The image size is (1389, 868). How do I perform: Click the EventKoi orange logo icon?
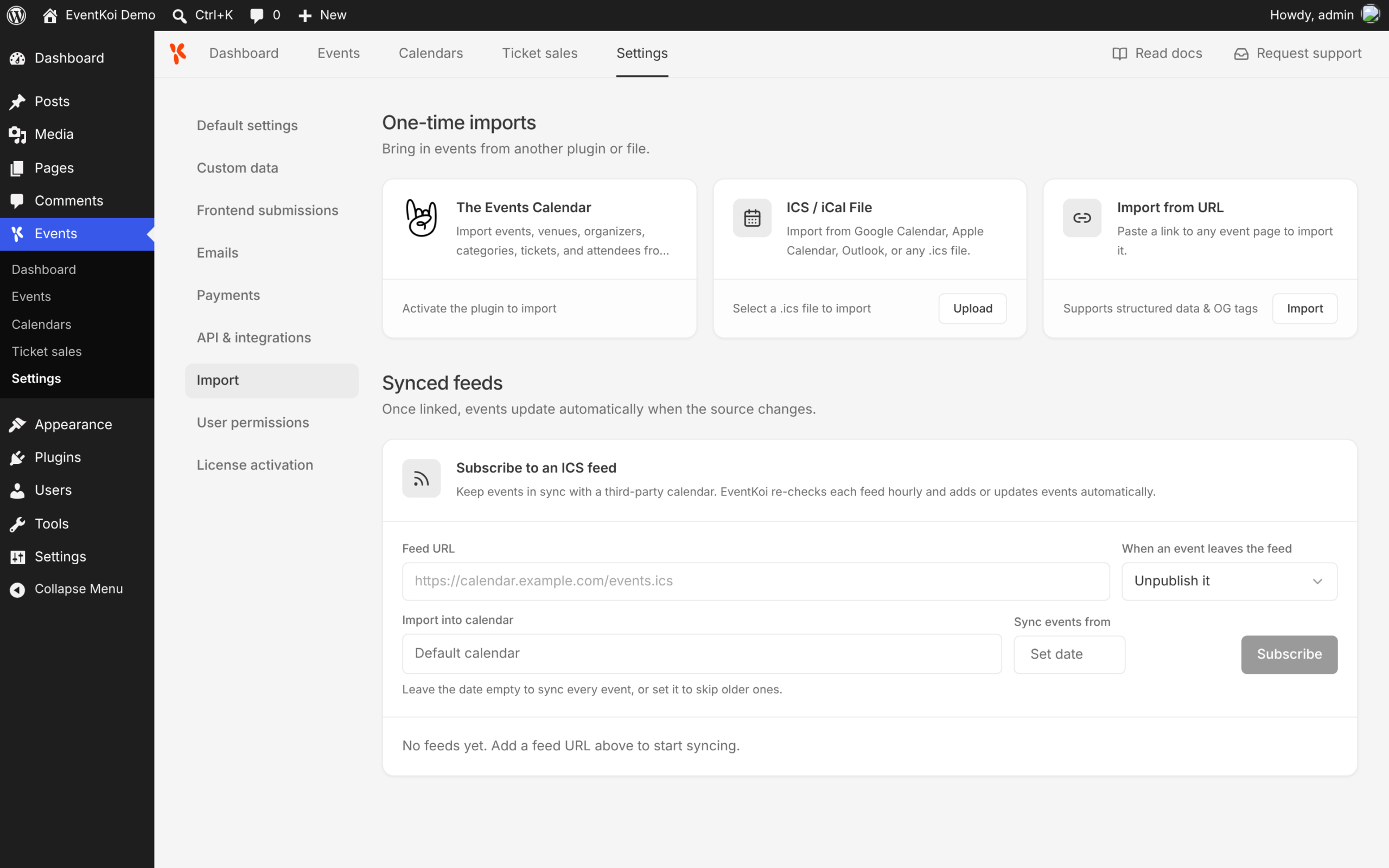(178, 53)
